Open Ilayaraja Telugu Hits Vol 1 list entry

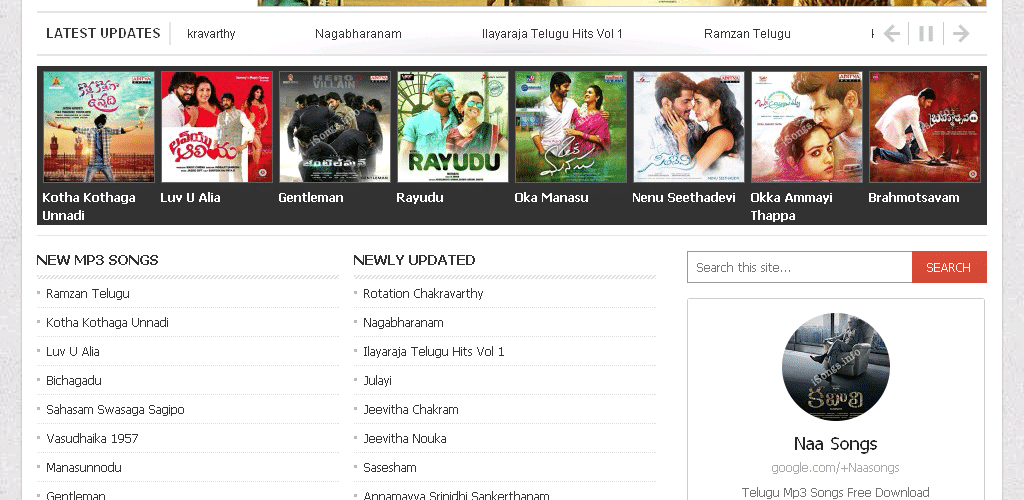pos(434,351)
